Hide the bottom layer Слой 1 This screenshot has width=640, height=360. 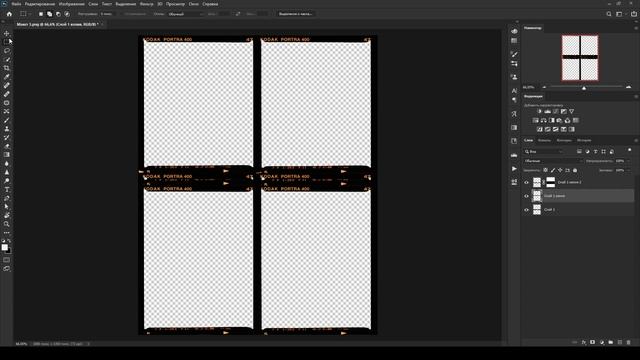526,210
